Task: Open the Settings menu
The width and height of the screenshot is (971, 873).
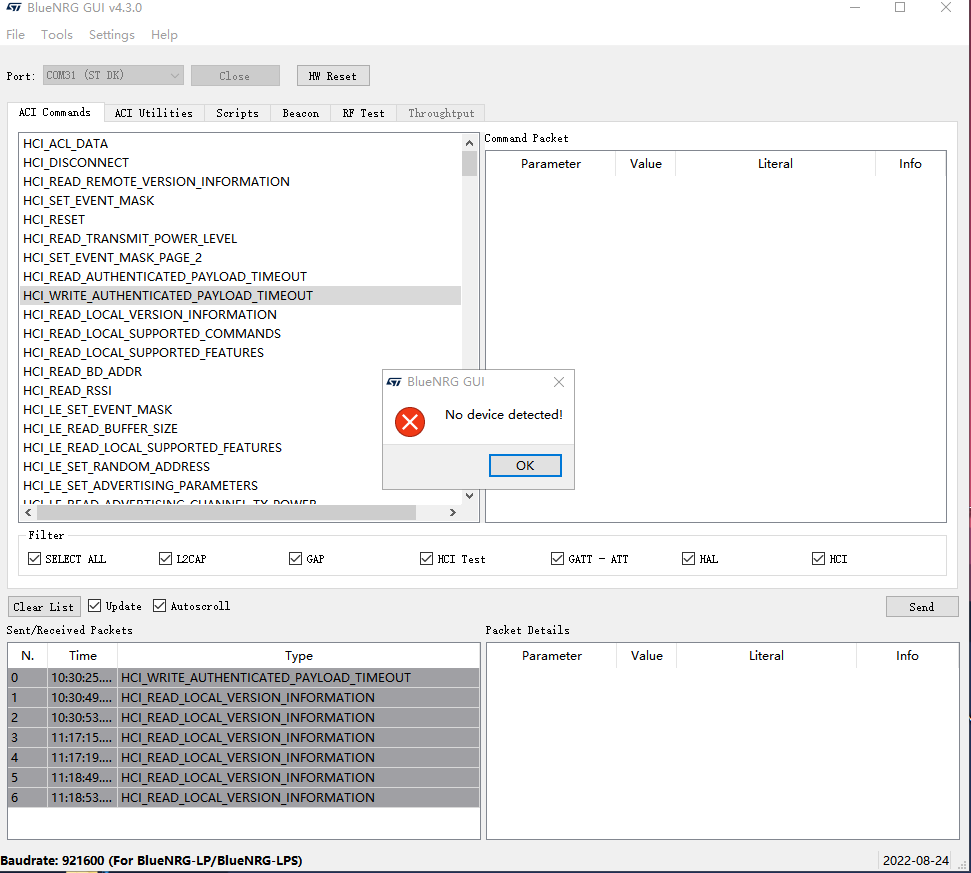Action: (x=111, y=35)
